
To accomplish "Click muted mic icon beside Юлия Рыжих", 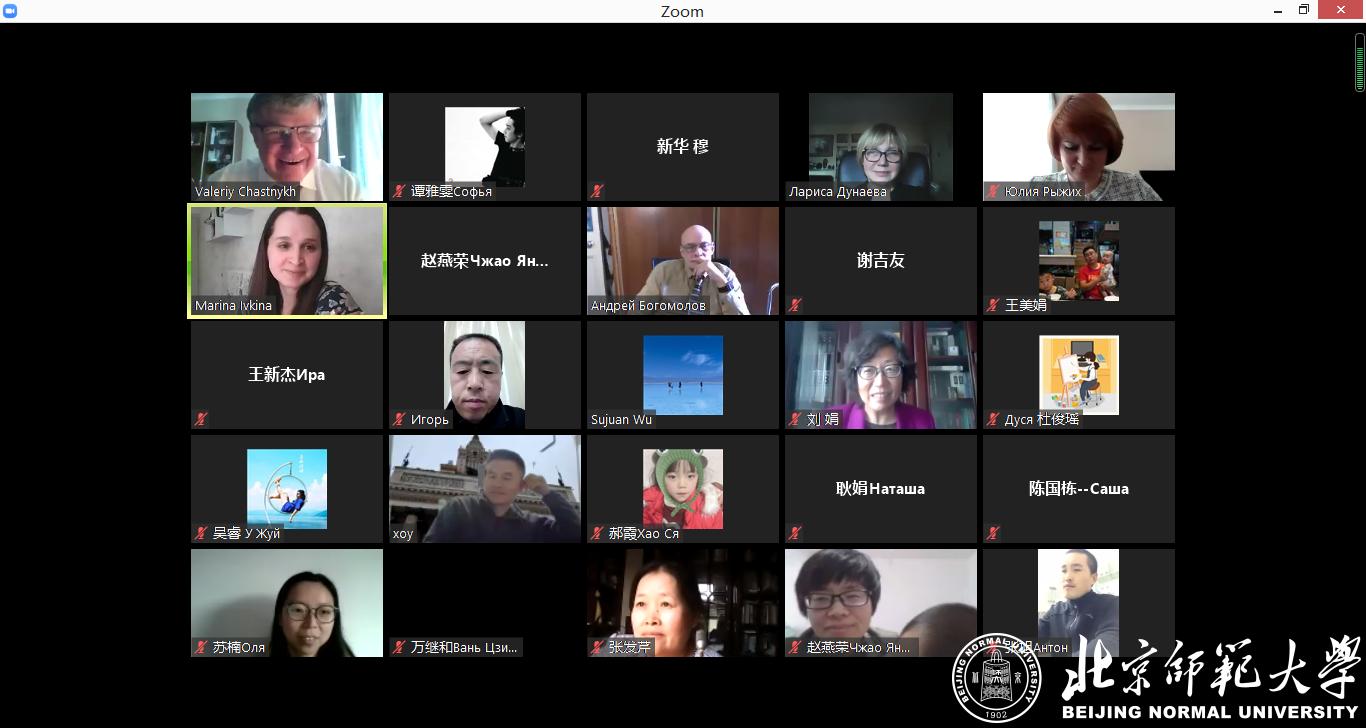I will (994, 191).
